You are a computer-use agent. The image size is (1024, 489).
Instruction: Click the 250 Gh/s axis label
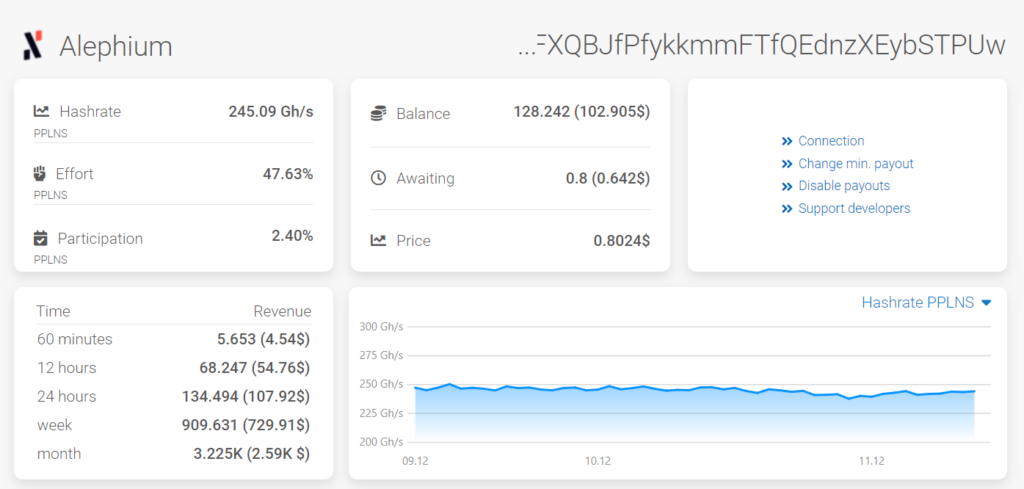coord(381,384)
